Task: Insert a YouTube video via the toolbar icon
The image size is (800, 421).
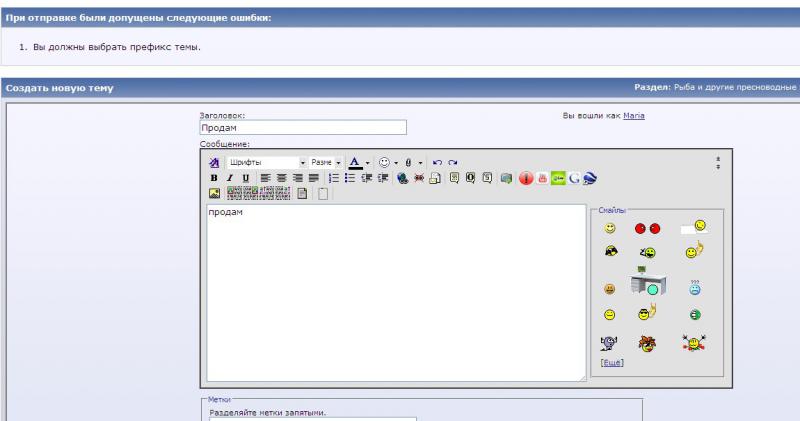Action: [x=543, y=177]
